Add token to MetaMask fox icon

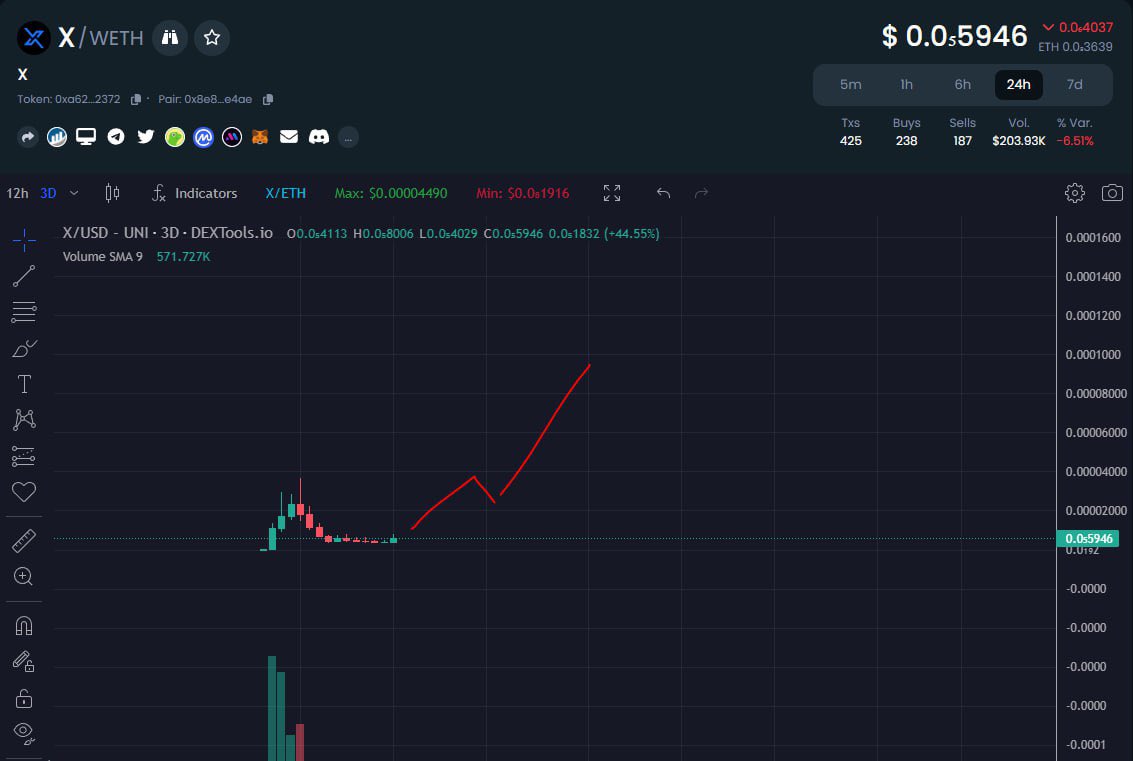(260, 137)
